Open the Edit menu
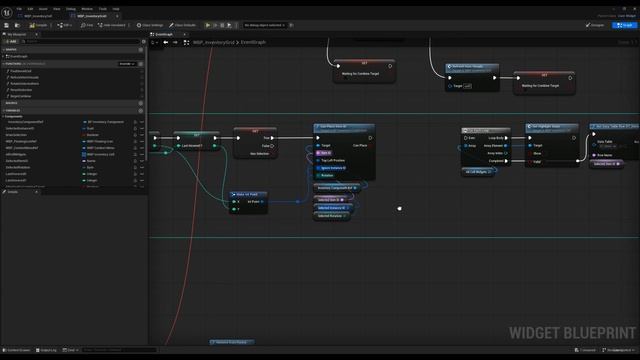The image size is (640, 360). click(30, 9)
